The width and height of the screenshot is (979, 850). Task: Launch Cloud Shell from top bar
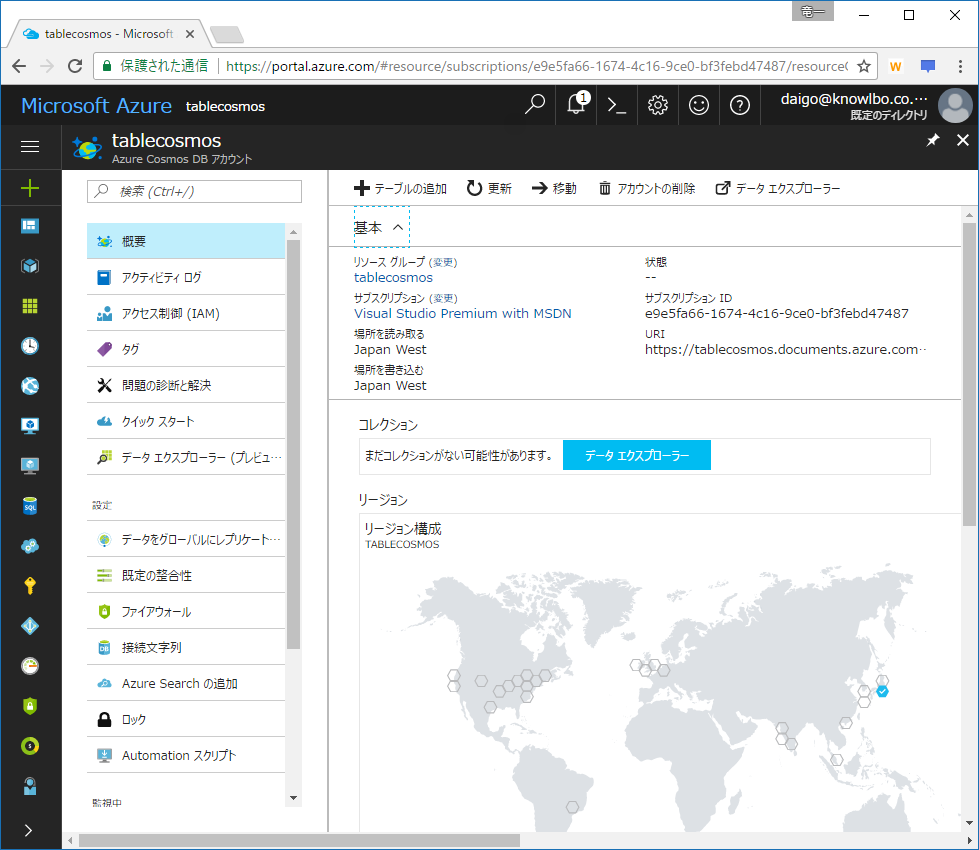point(617,106)
